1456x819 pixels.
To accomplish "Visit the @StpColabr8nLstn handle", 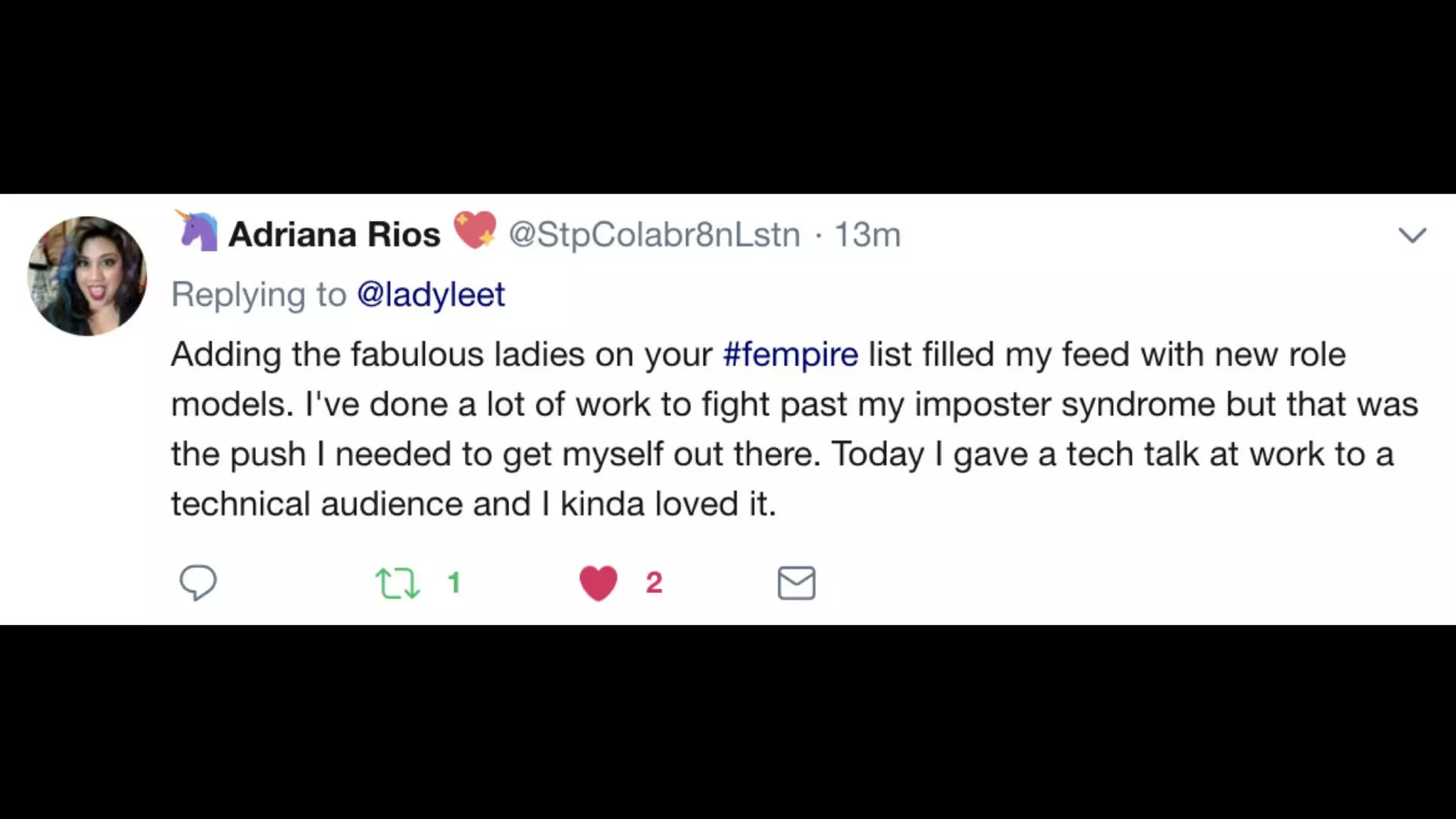I will coord(654,235).
